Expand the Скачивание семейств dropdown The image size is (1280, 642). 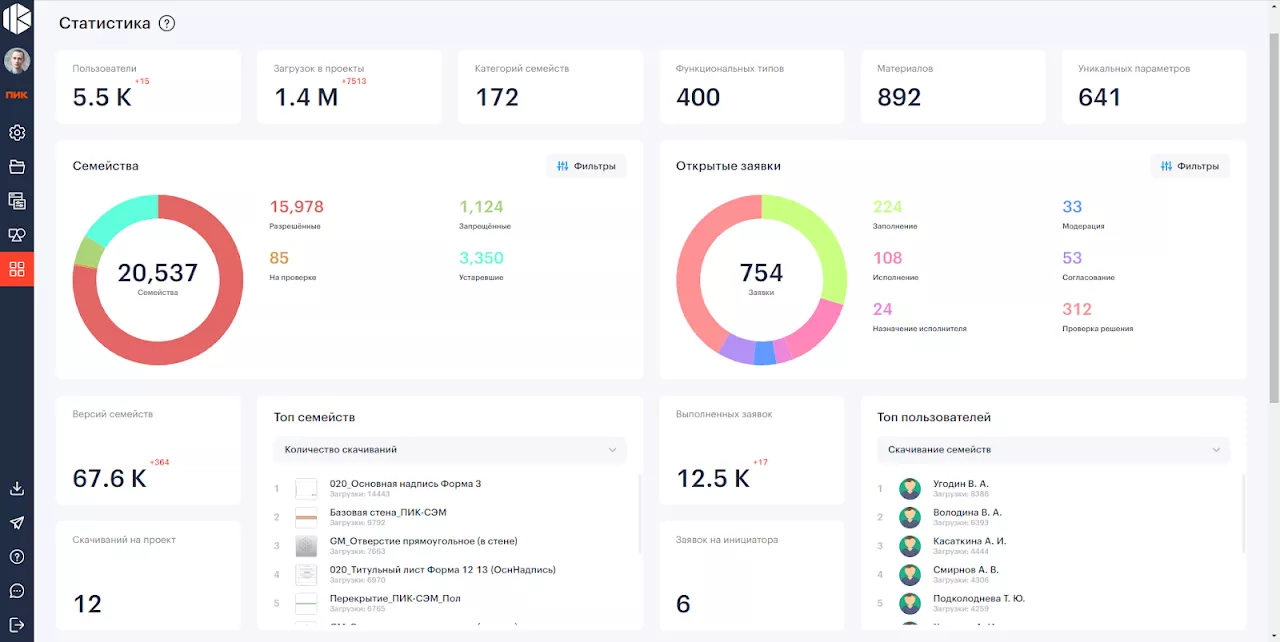tap(1053, 450)
